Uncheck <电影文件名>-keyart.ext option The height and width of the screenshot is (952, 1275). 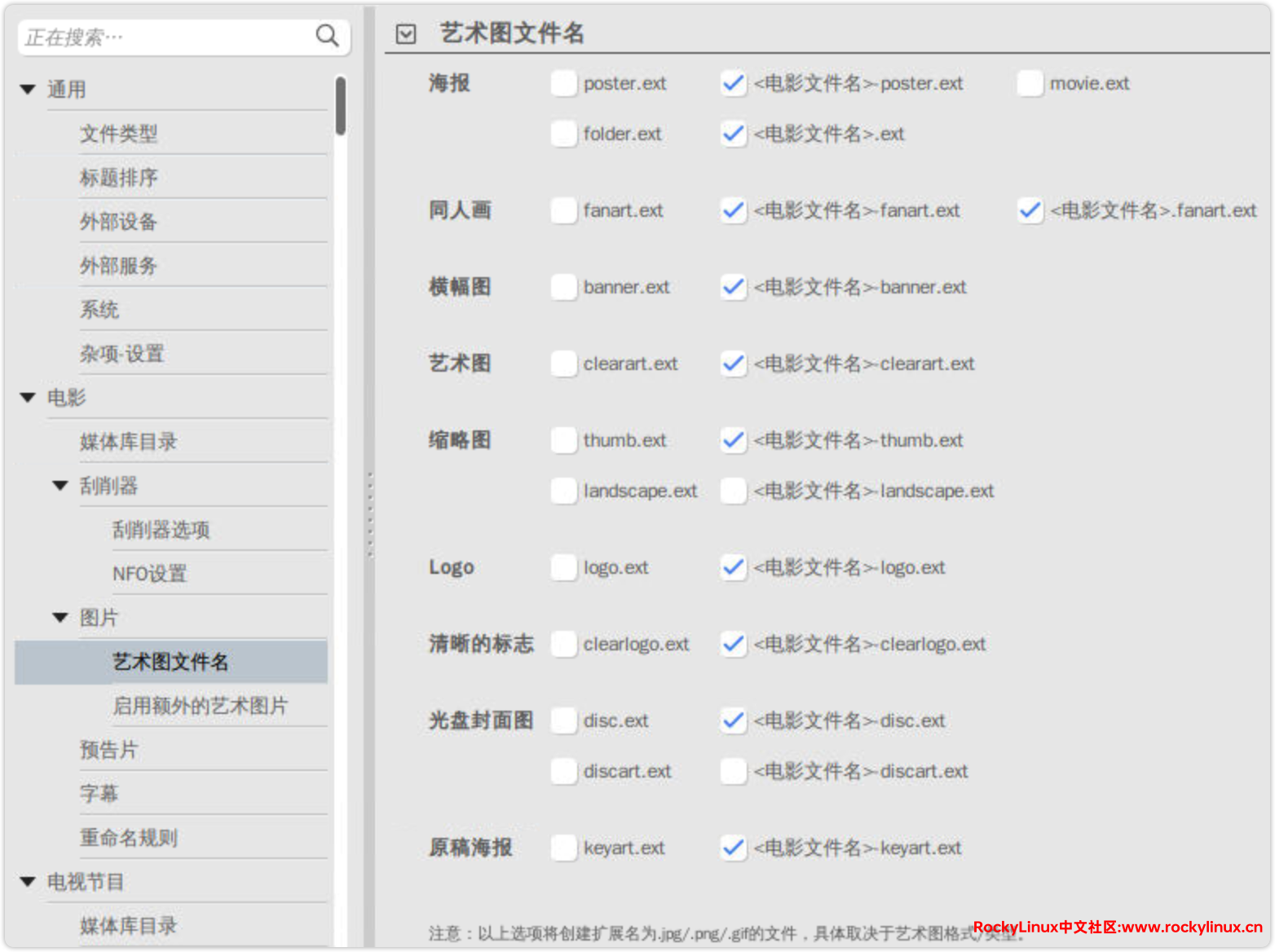733,848
